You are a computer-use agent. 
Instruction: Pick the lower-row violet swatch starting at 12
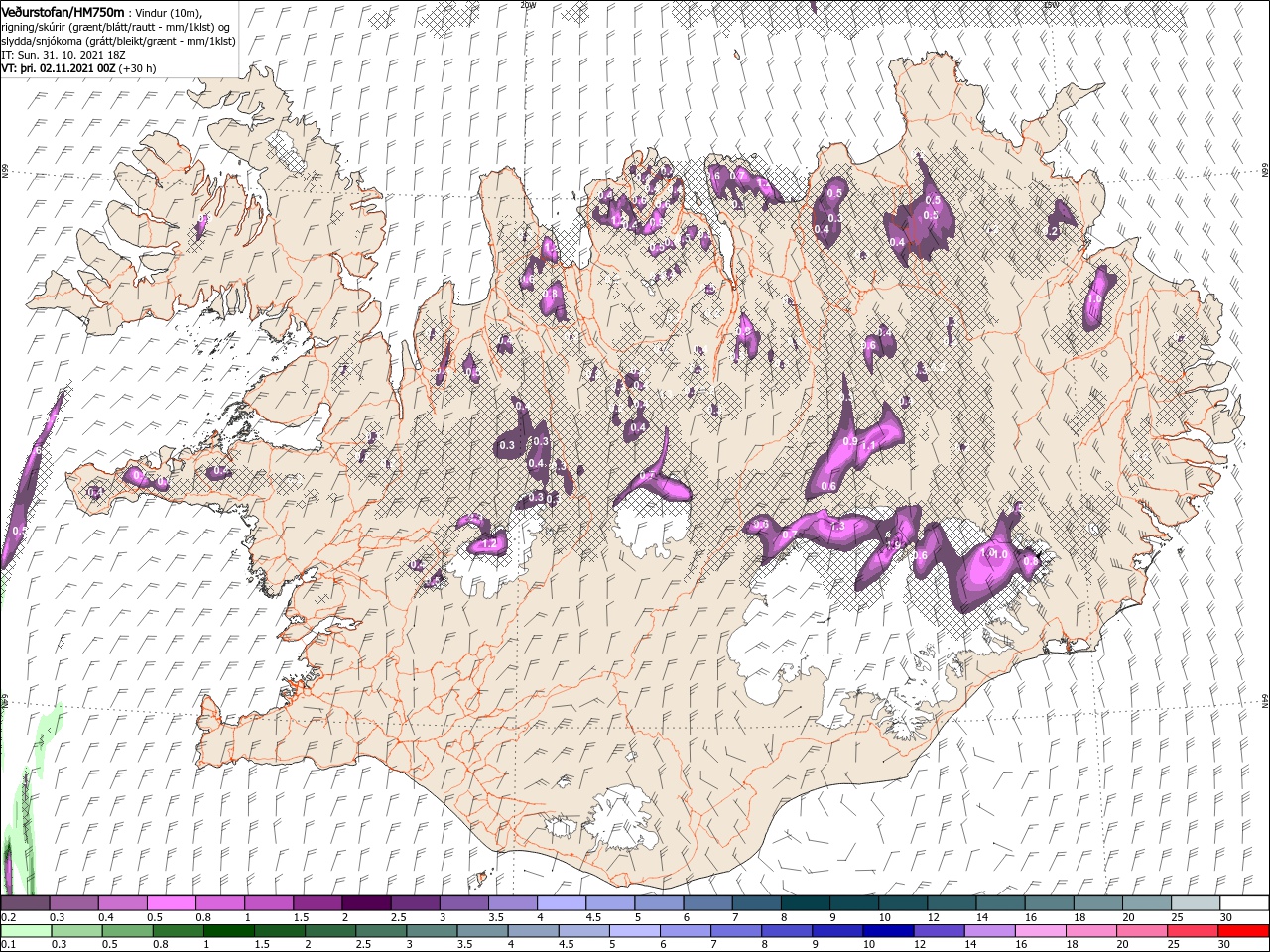point(938,931)
